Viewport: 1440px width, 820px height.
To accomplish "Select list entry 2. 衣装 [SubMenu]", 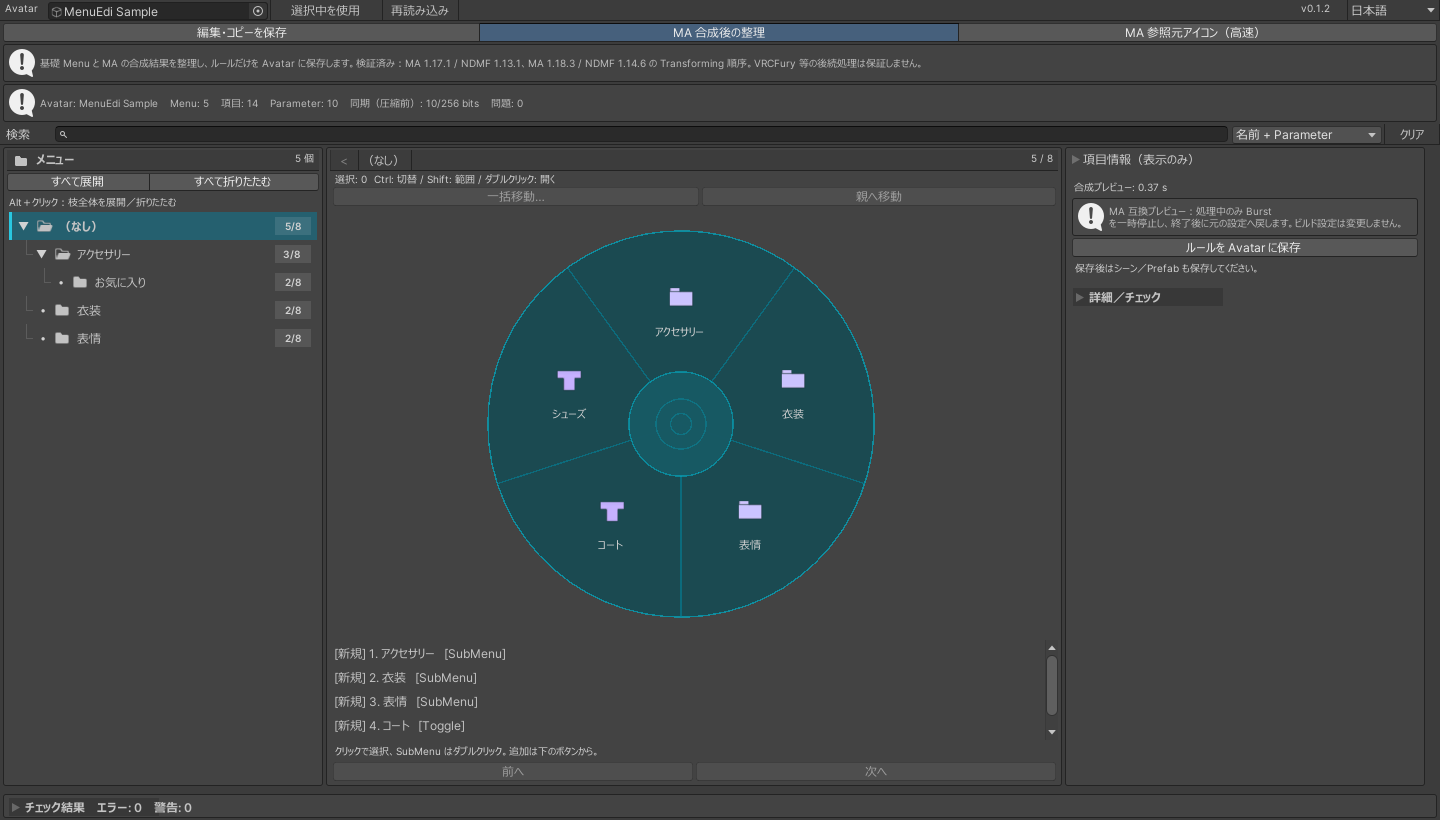I will [x=405, y=678].
